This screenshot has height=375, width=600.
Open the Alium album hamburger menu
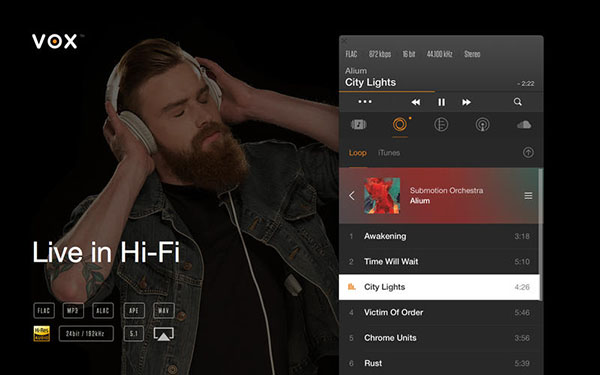pos(528,196)
